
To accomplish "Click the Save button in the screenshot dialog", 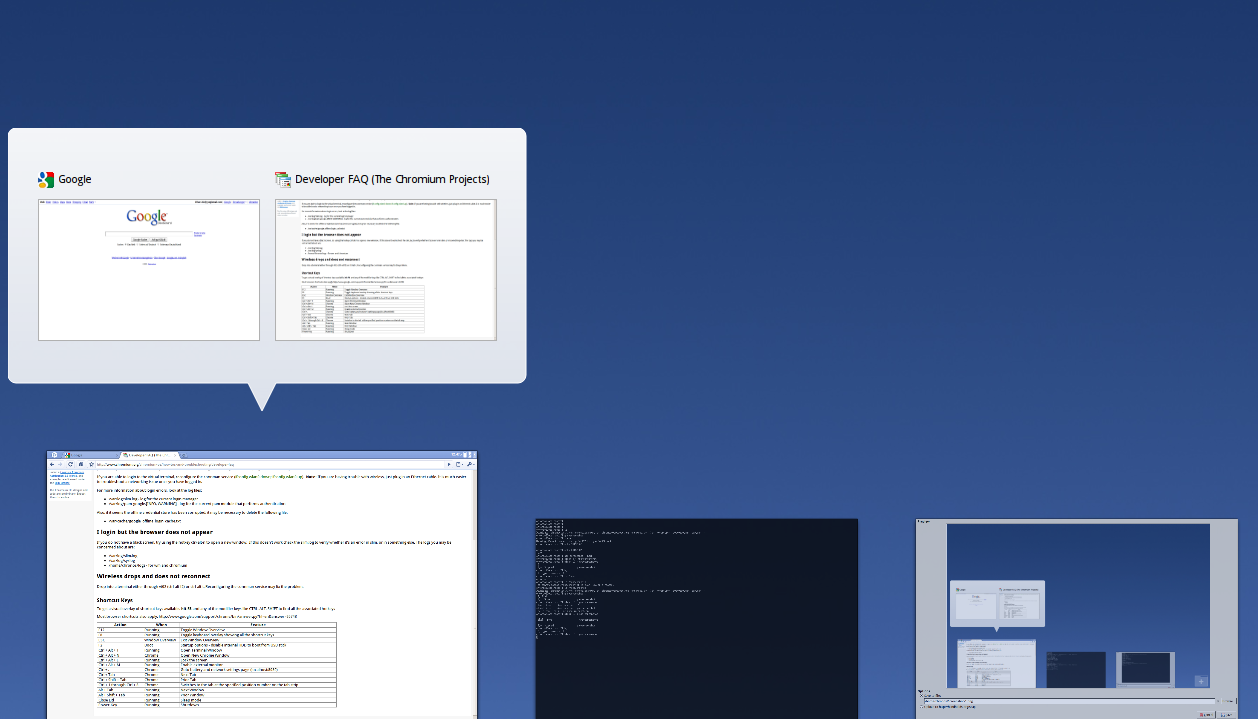I will pyautogui.click(x=1225, y=715).
